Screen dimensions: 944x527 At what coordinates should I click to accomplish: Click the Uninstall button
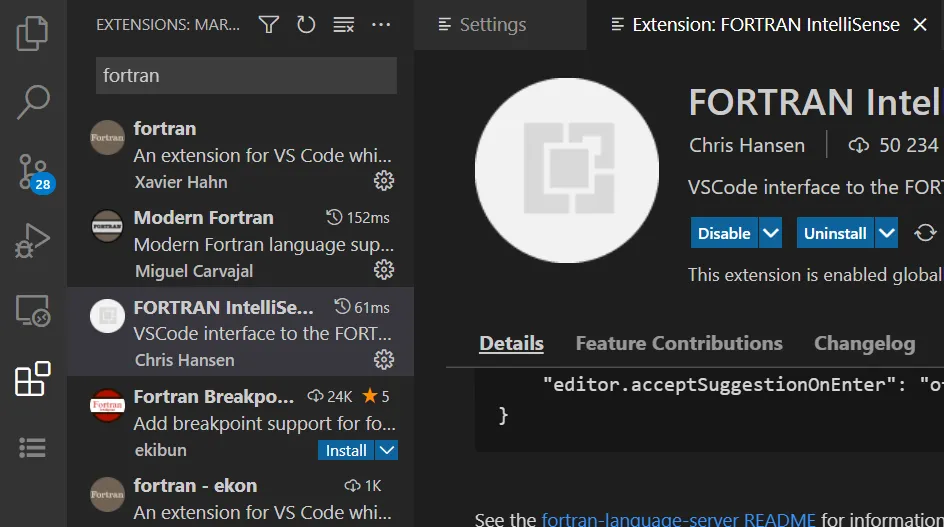click(835, 233)
